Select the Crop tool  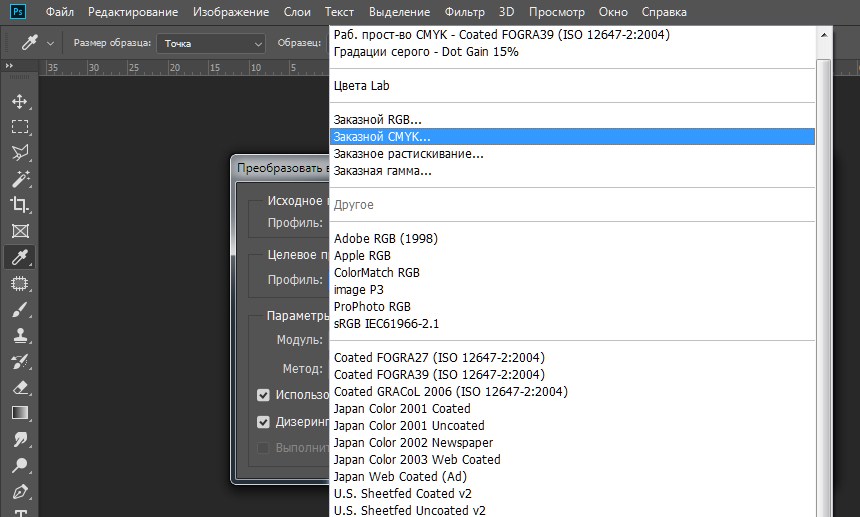coord(20,204)
